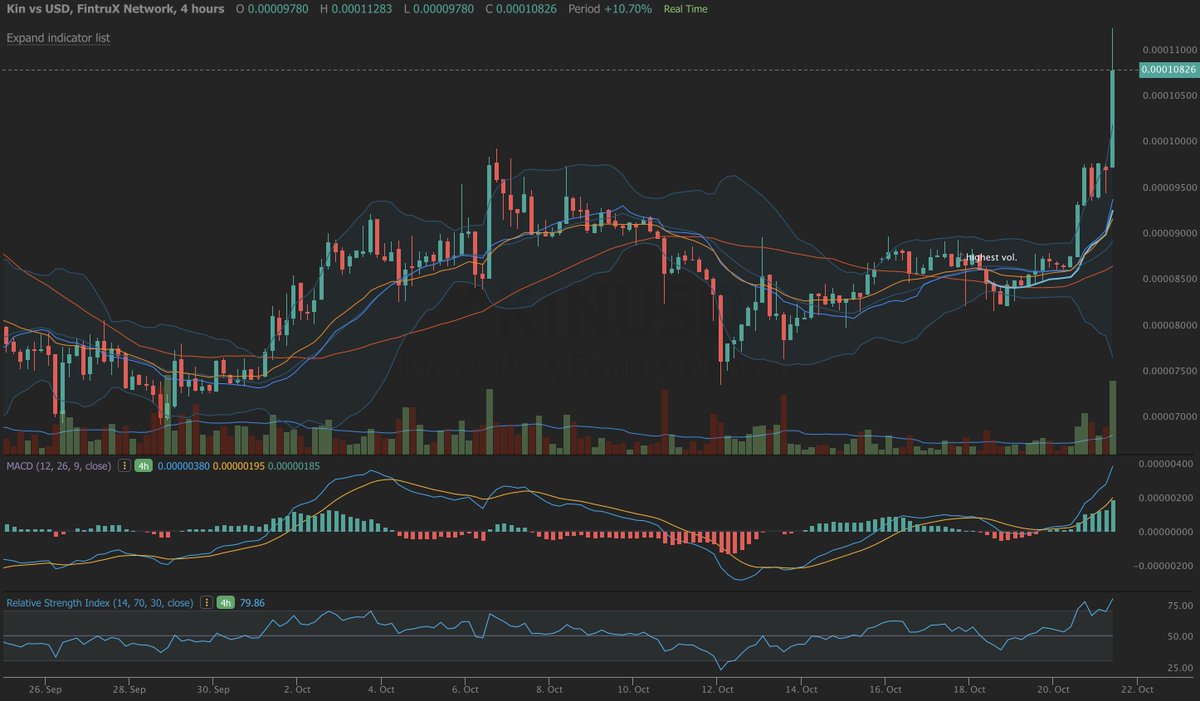Image resolution: width=1200 pixels, height=701 pixels.
Task: Click the Real Time status label
Action: [x=685, y=9]
